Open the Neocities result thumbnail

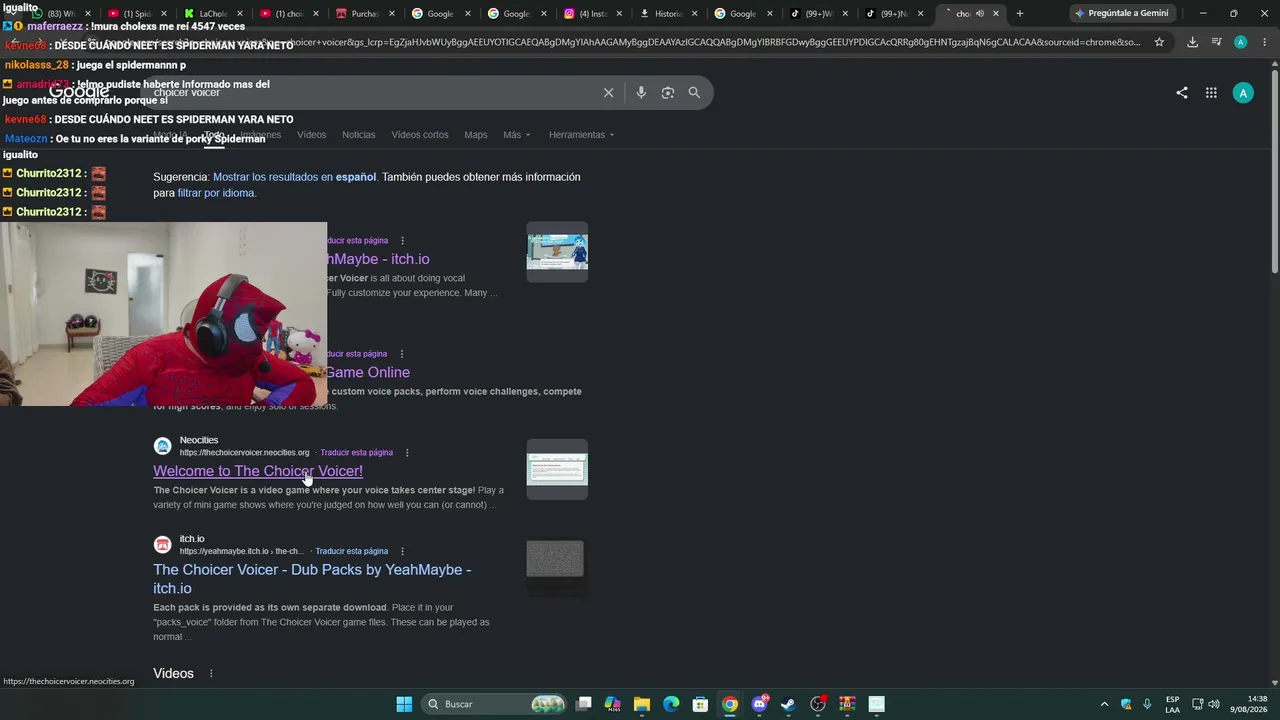pyautogui.click(x=557, y=469)
